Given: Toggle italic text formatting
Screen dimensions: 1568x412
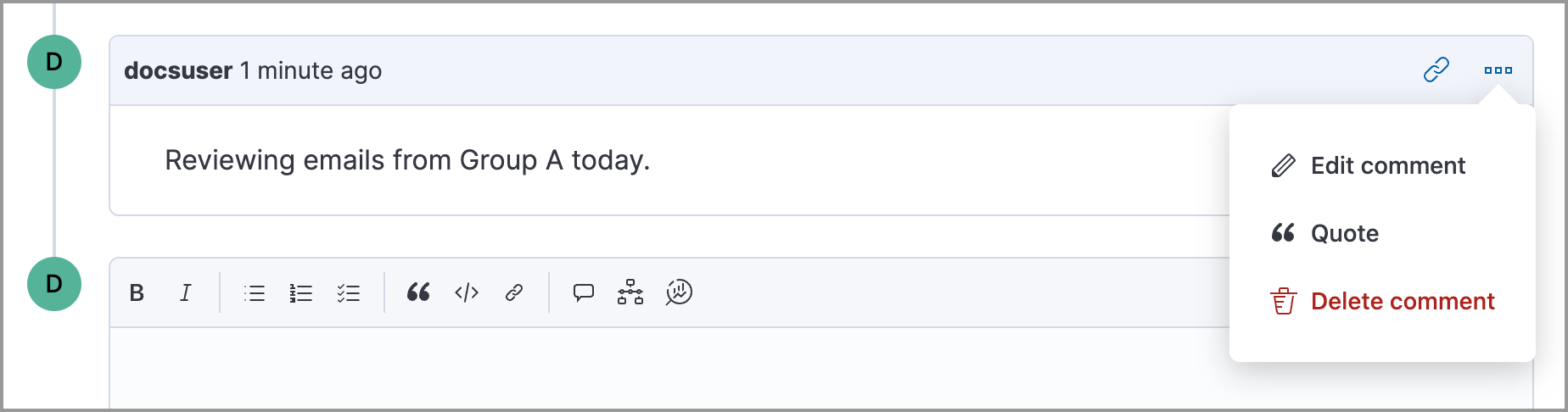Looking at the screenshot, I should click(x=185, y=293).
